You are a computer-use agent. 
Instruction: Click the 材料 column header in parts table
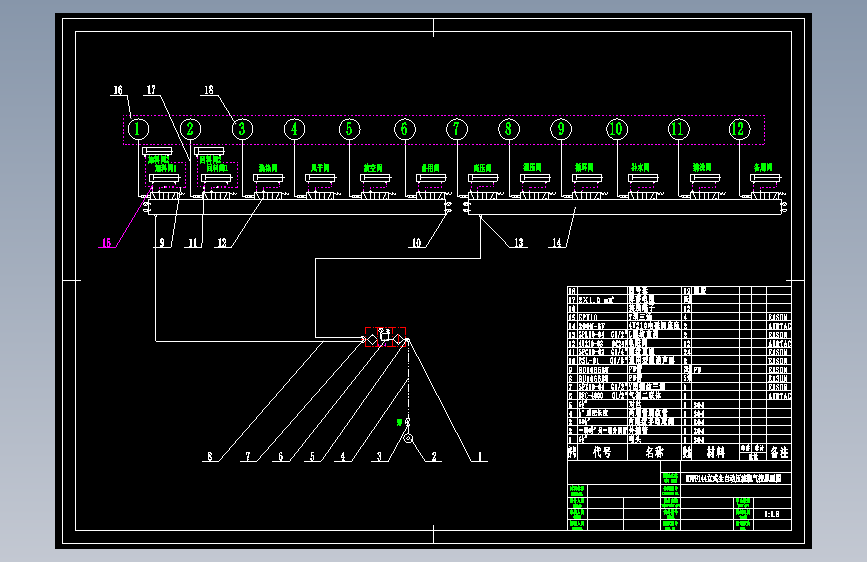pyautogui.click(x=715, y=452)
